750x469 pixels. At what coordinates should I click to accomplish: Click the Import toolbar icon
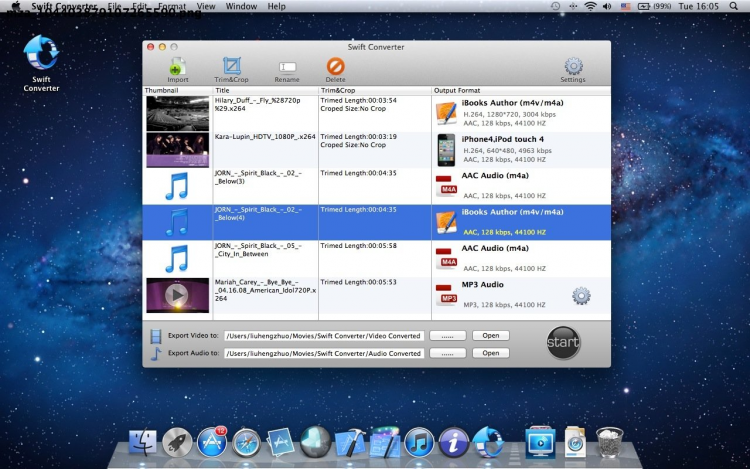click(177, 68)
